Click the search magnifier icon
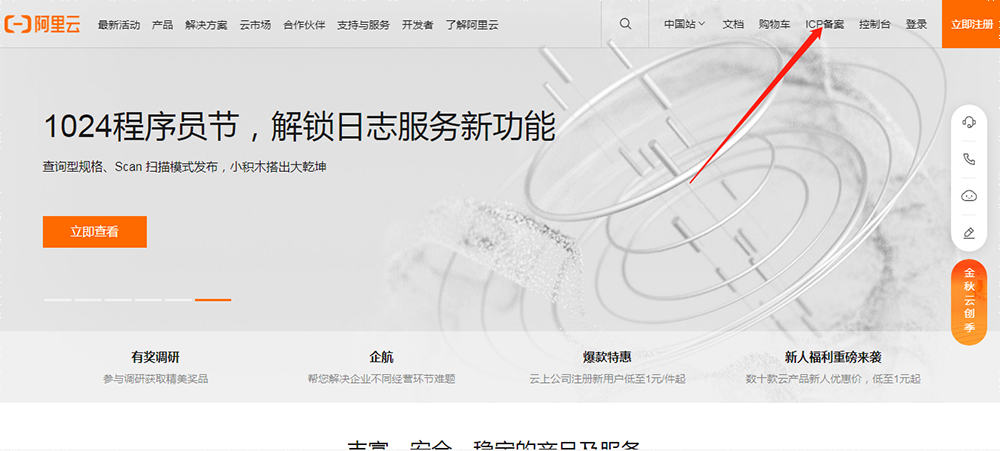 coord(625,24)
